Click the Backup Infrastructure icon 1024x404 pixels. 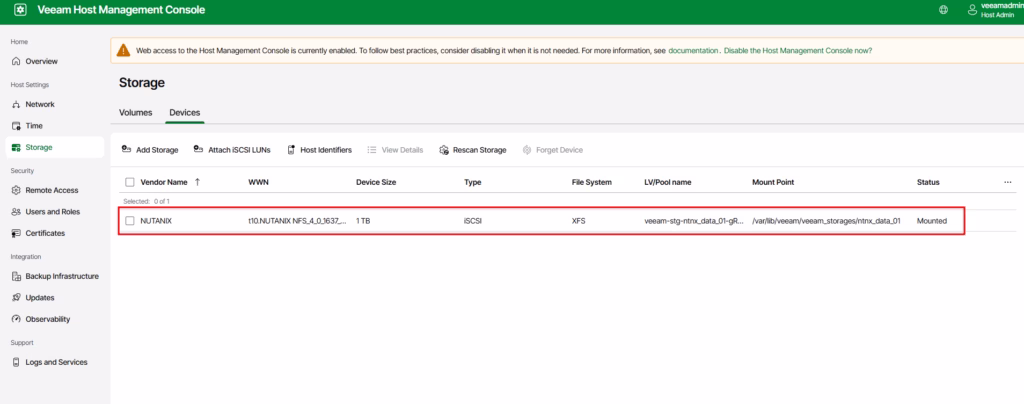(16, 277)
